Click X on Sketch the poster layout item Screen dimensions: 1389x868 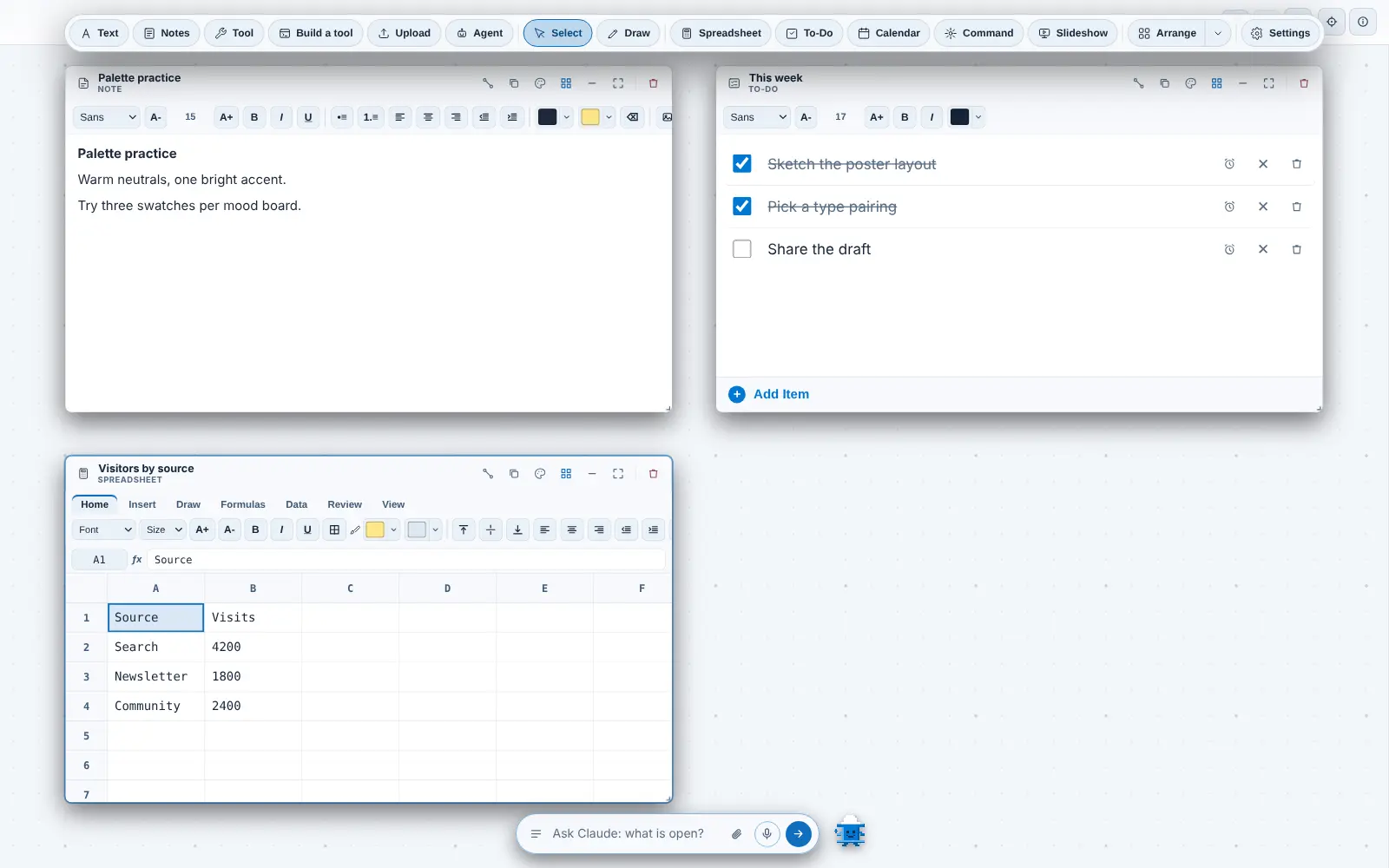(x=1263, y=164)
